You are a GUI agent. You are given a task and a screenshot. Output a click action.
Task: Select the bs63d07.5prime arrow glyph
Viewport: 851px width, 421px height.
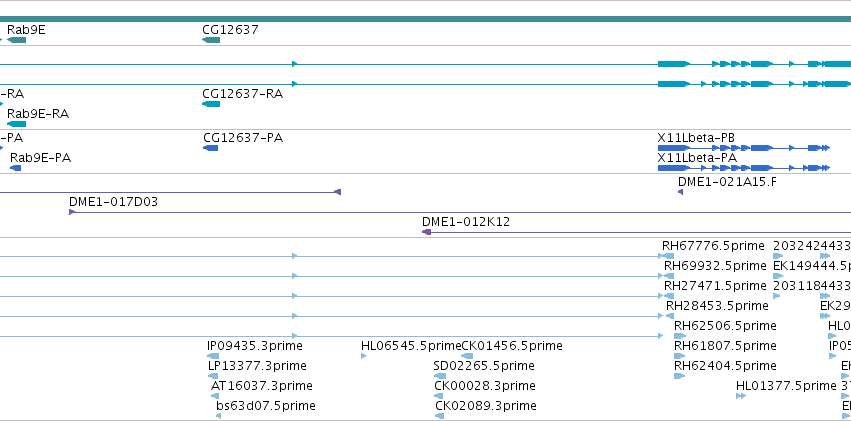[x=218, y=416]
